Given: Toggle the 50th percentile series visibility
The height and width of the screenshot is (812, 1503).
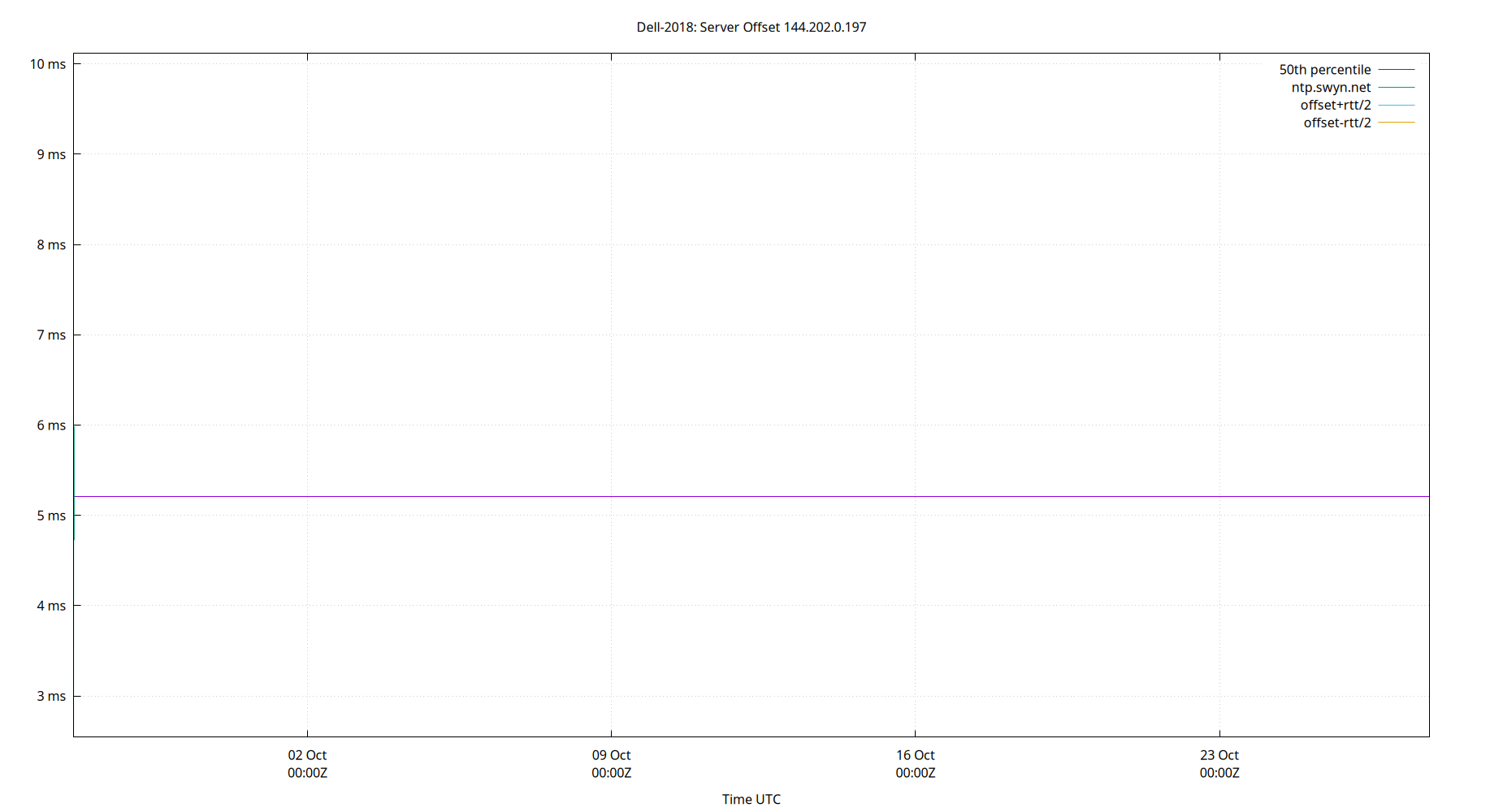Looking at the screenshot, I should 1324,69.
